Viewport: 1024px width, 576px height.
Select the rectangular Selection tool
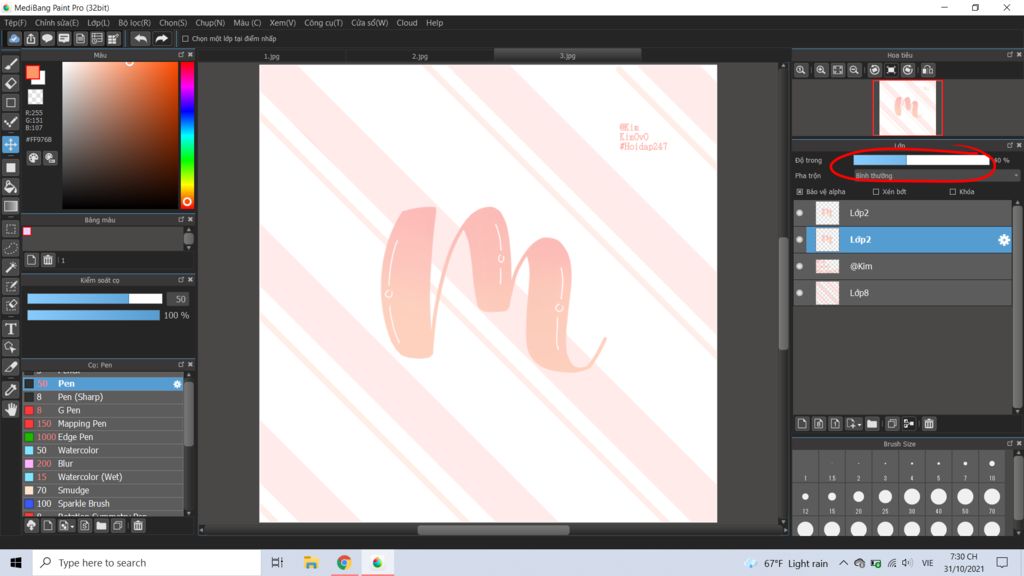click(x=10, y=229)
